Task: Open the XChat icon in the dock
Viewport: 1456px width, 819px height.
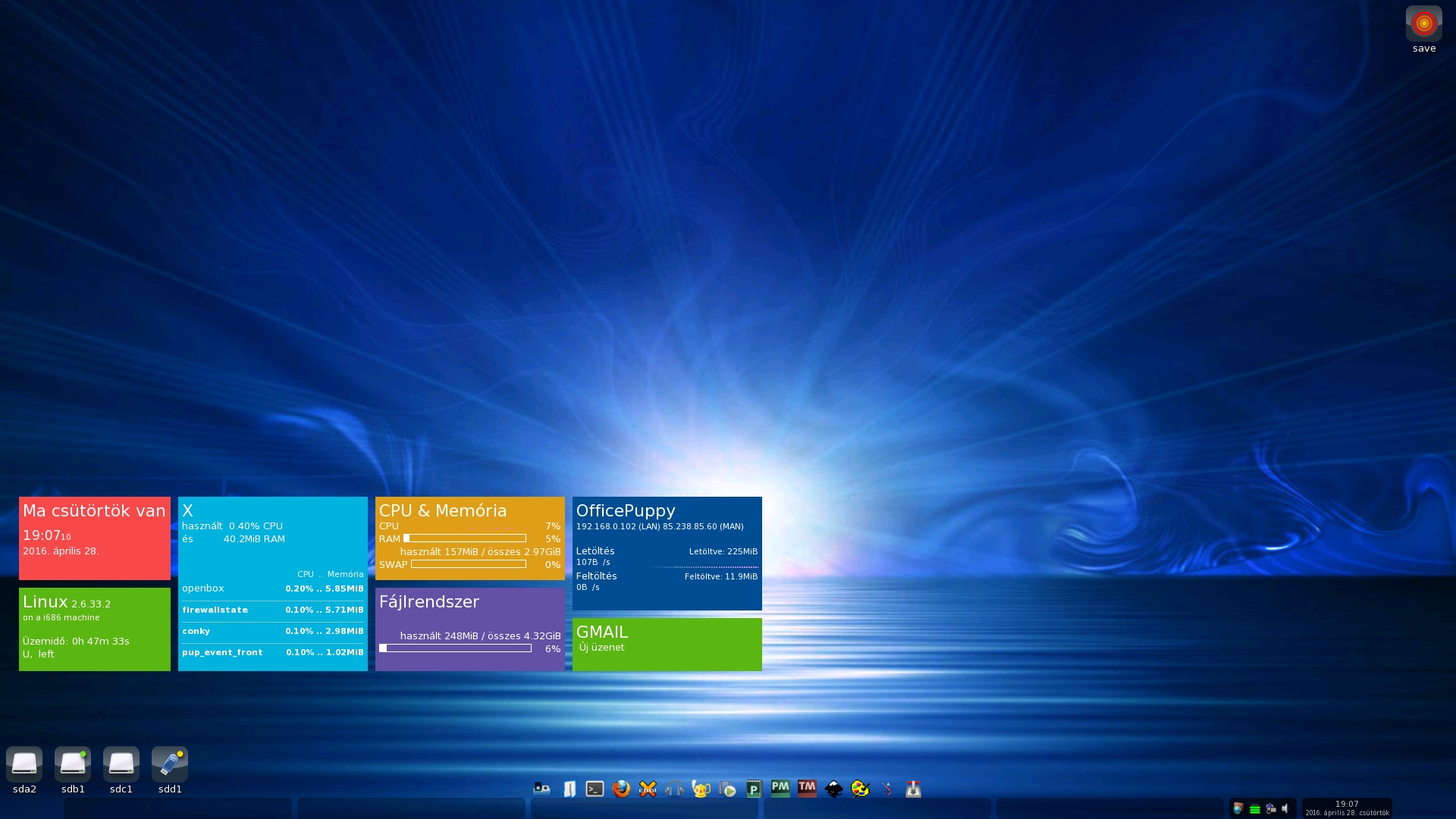Action: [x=648, y=789]
